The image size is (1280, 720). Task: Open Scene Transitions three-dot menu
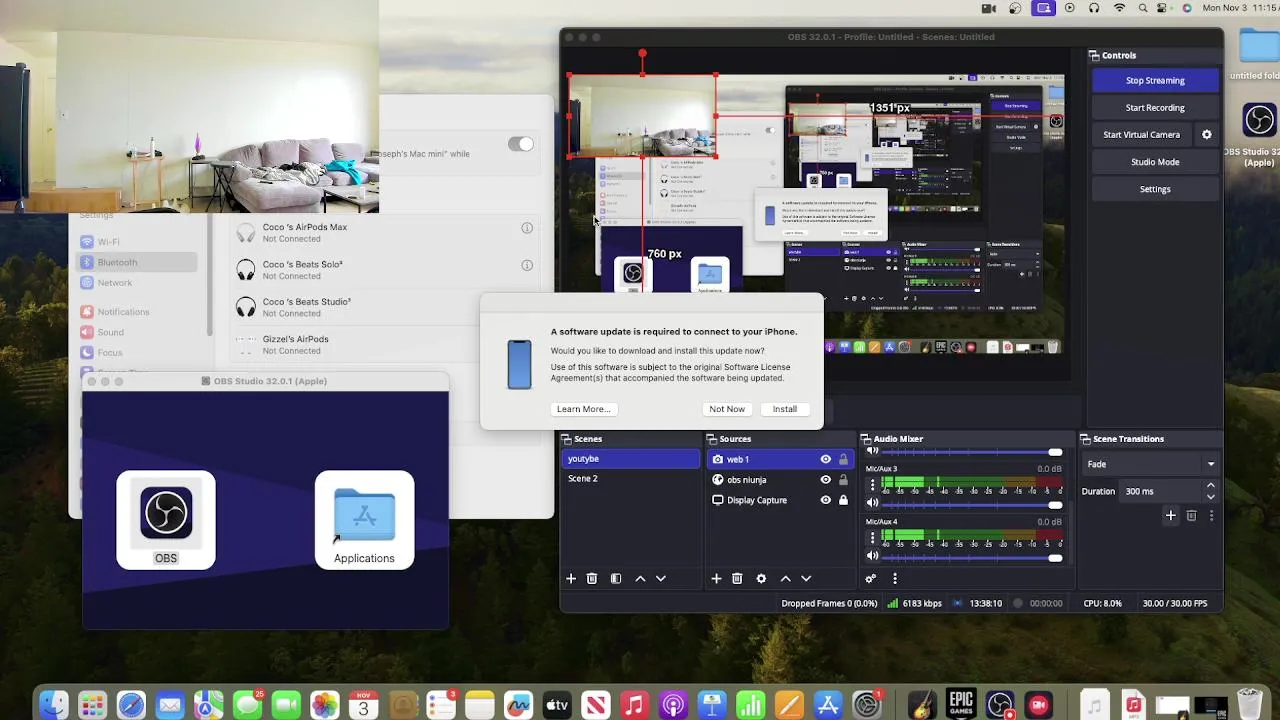click(1211, 515)
